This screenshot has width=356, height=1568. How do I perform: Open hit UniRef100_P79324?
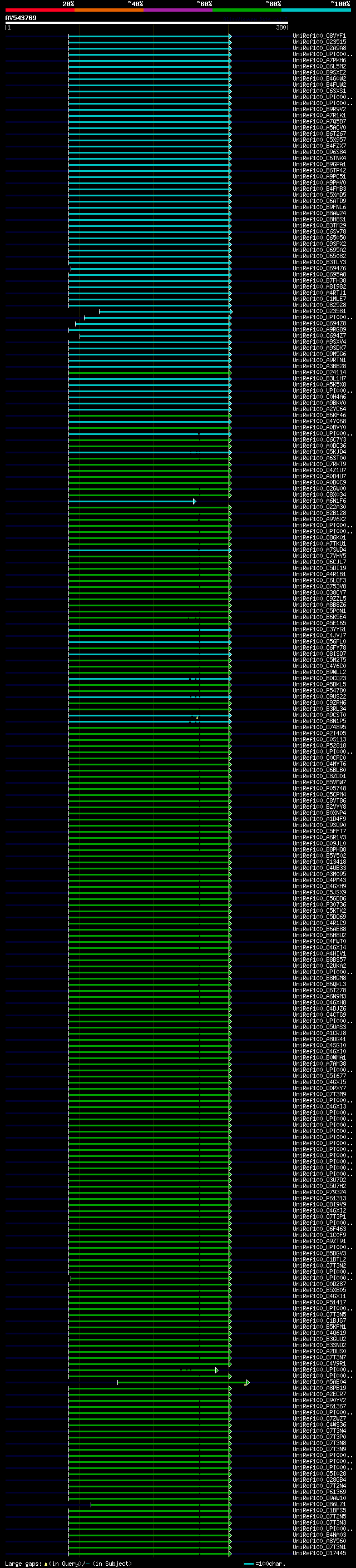tap(319, 1193)
